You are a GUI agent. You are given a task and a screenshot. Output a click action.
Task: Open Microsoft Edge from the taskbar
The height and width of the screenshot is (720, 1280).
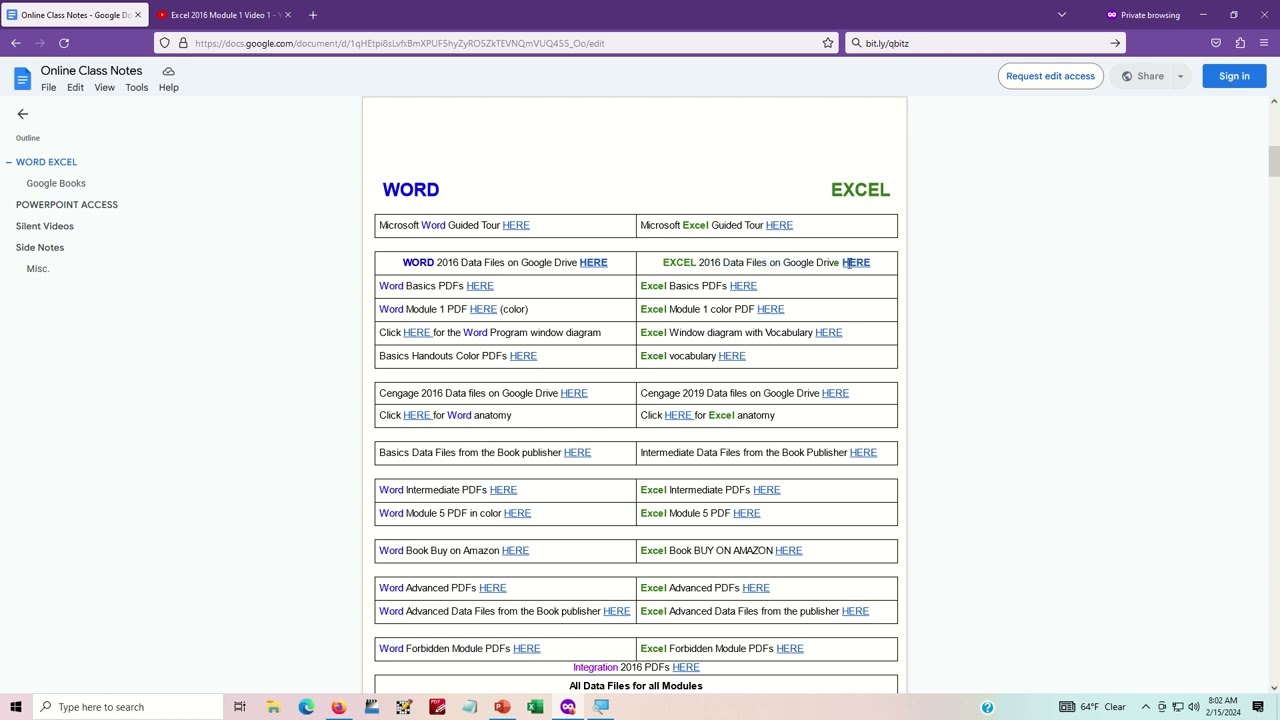[x=306, y=707]
